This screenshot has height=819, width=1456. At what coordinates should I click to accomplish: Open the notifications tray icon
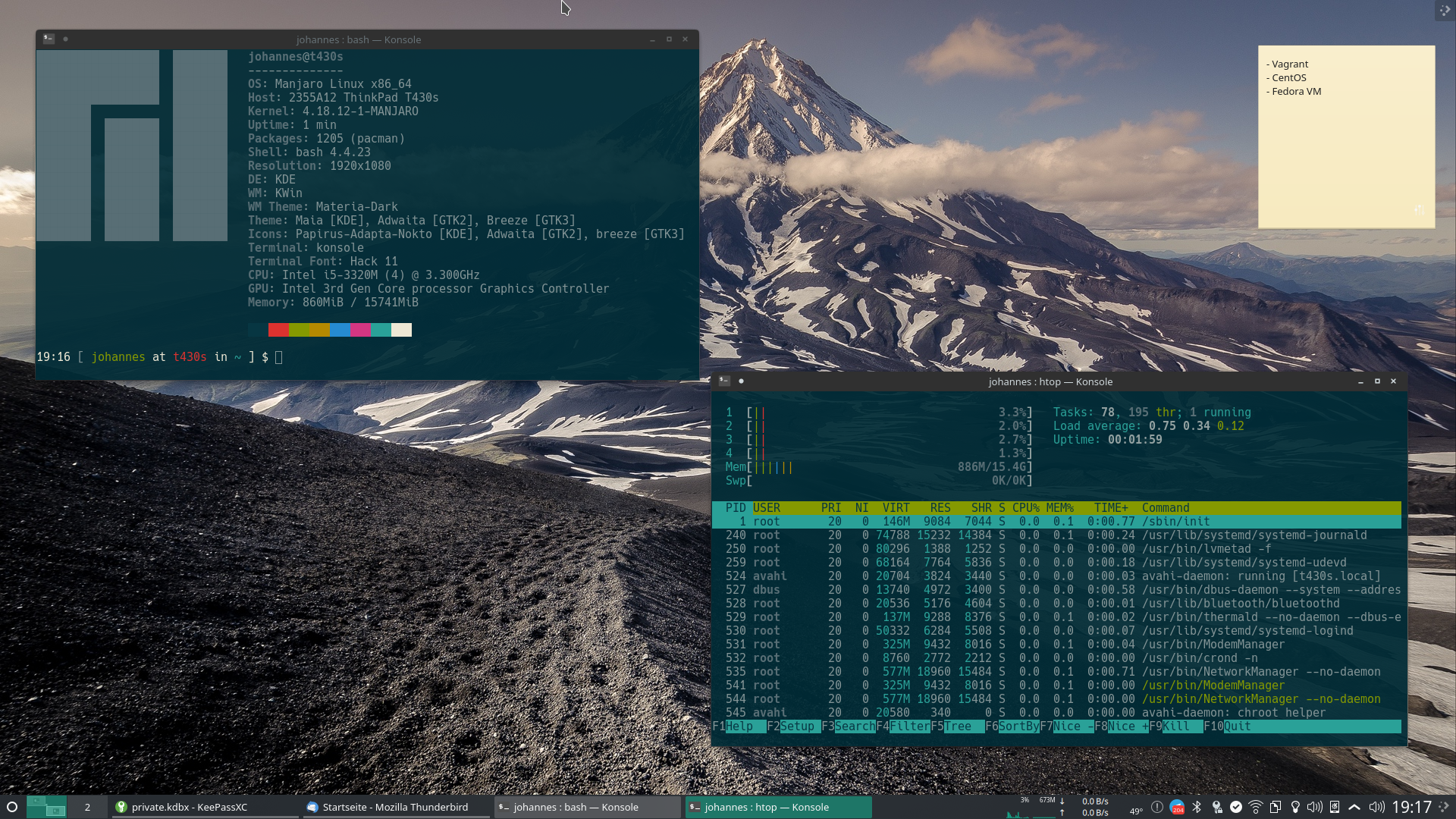(1159, 807)
